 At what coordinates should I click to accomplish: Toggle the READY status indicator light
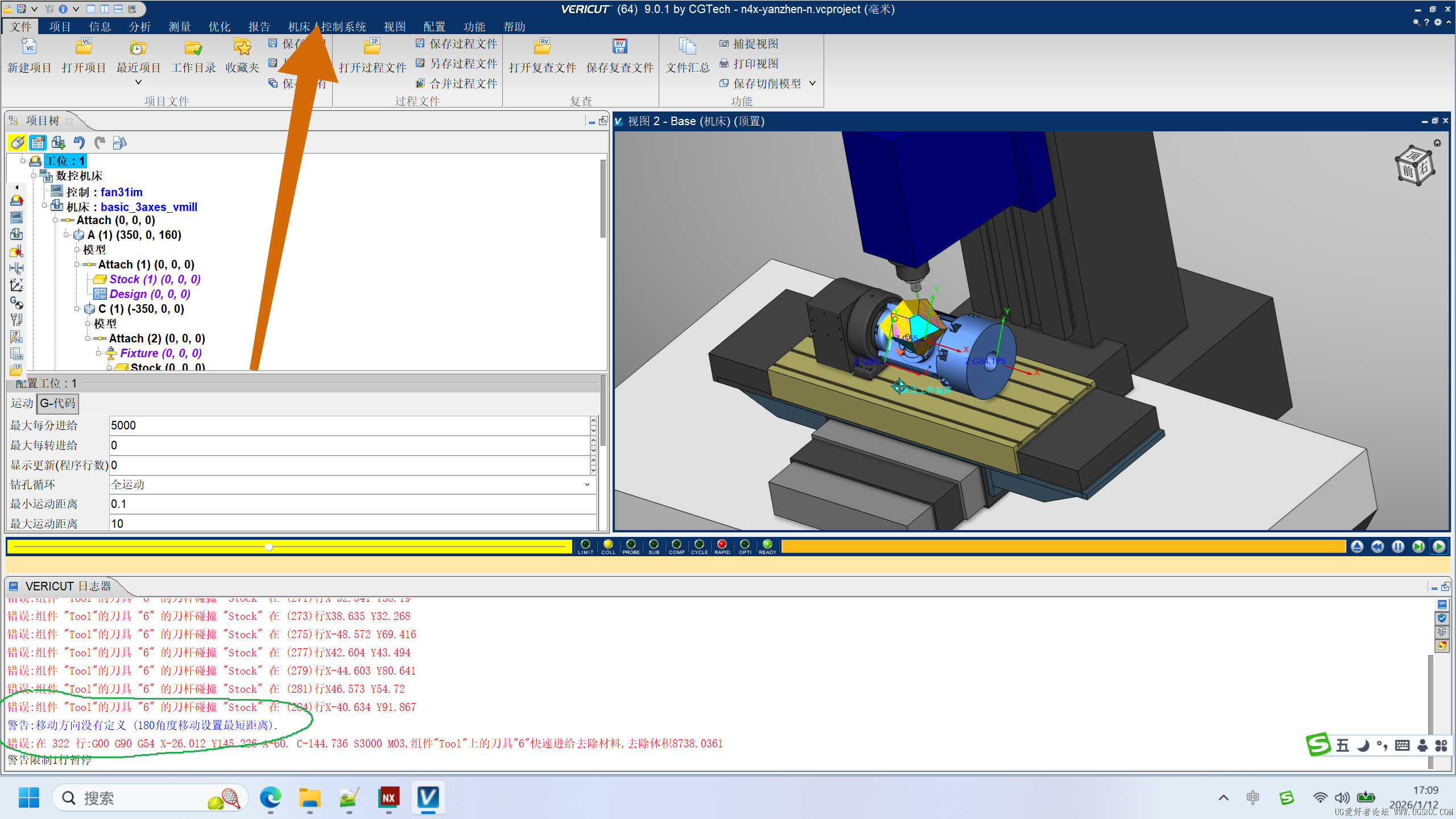[x=767, y=544]
